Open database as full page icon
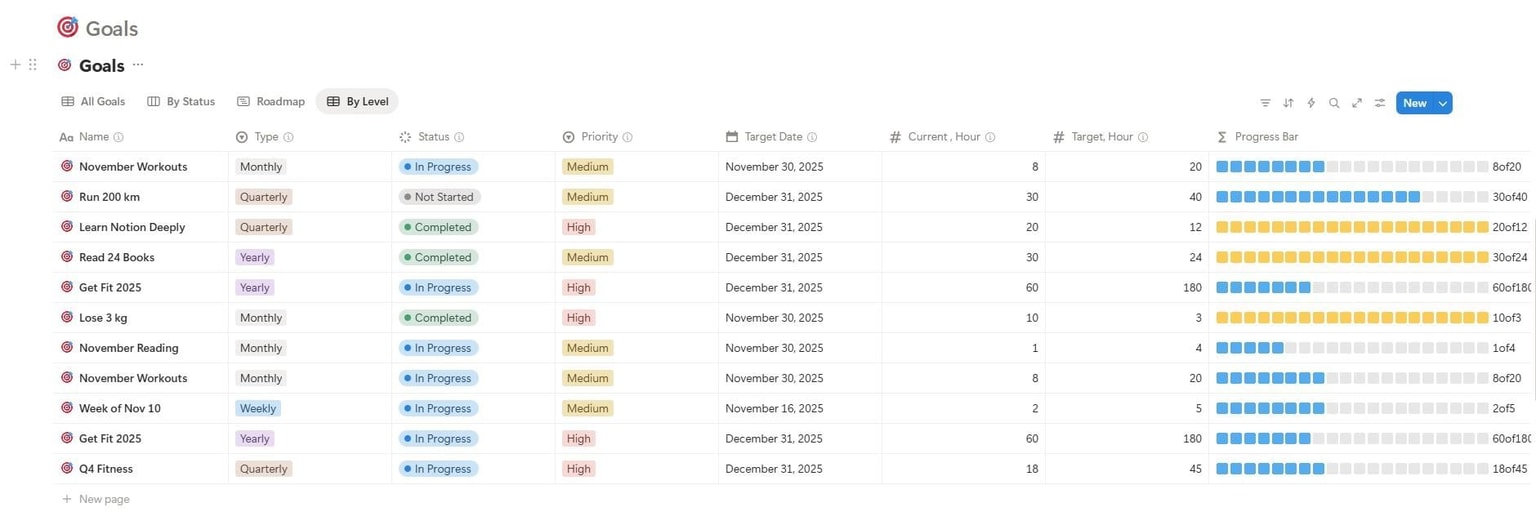This screenshot has height=525, width=1536. point(1357,103)
